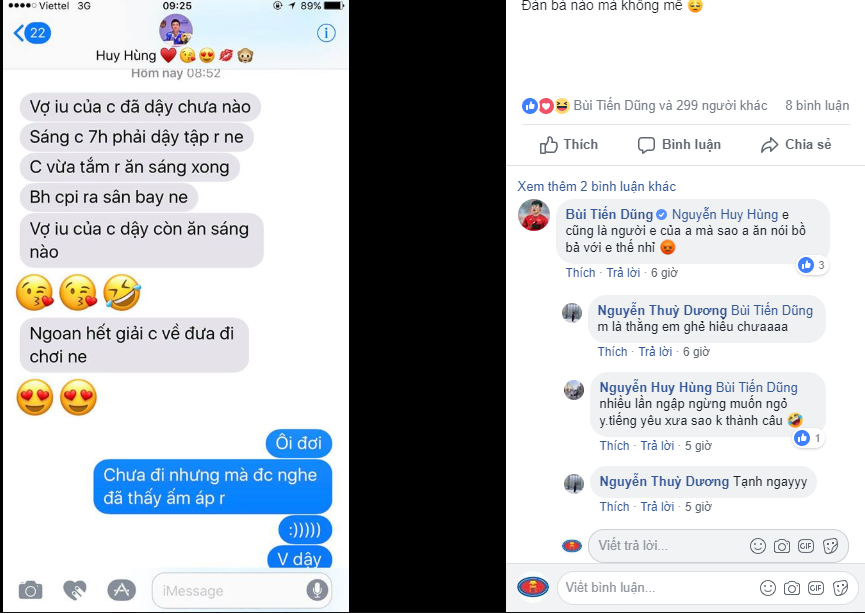Like the post with Thích button
Screen dimensions: 865x614
(569, 145)
